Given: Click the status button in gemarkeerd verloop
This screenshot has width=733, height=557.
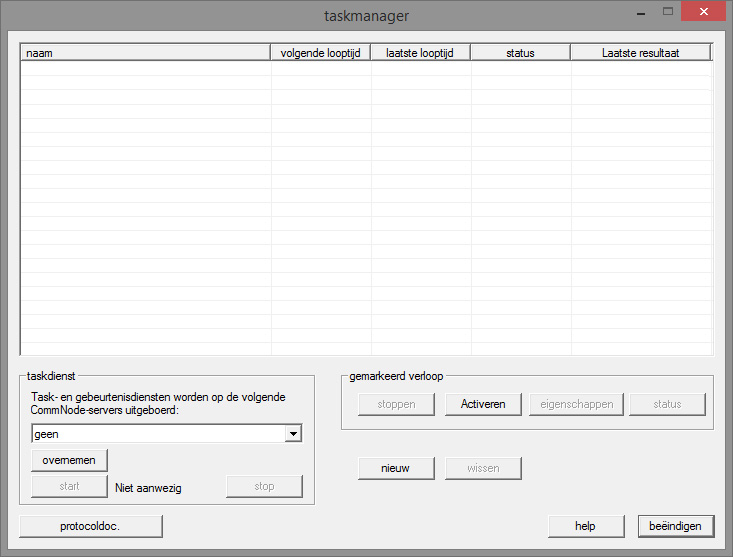Looking at the screenshot, I should coord(667,404).
